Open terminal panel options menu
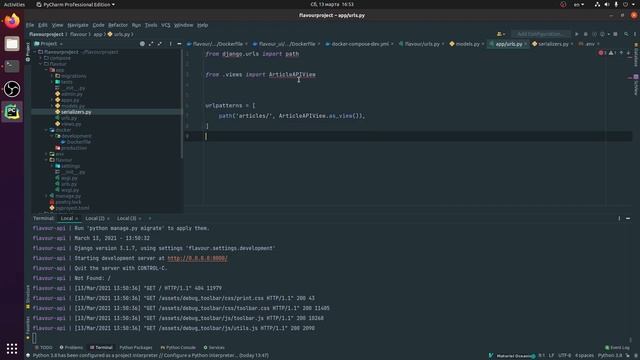This screenshot has height=360, width=640. [x=619, y=218]
